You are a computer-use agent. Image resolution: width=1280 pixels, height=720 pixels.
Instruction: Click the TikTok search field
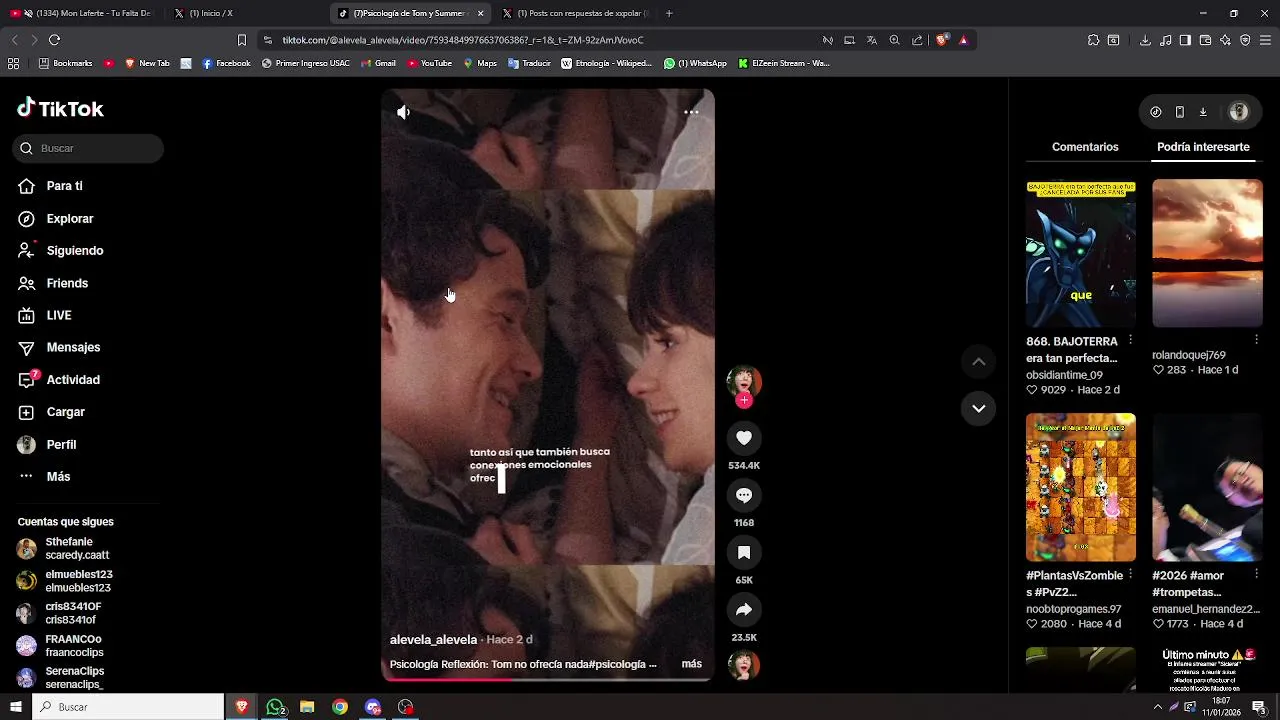88,148
